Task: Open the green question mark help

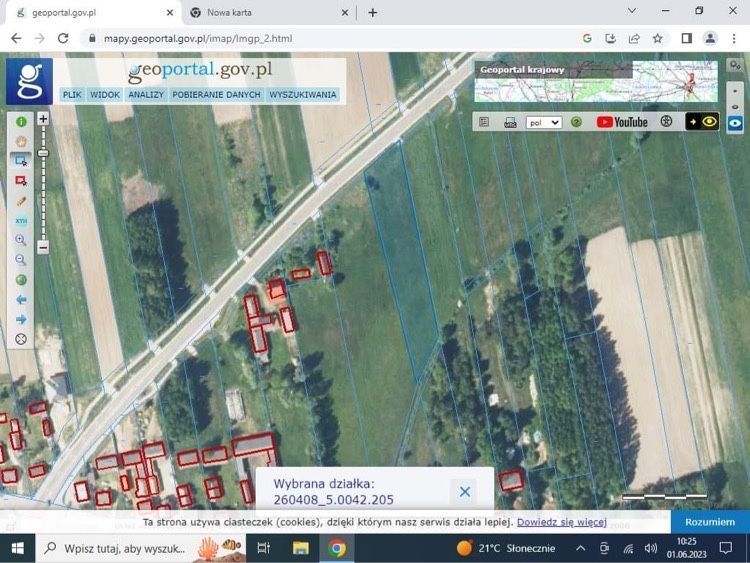Action: tap(576, 122)
